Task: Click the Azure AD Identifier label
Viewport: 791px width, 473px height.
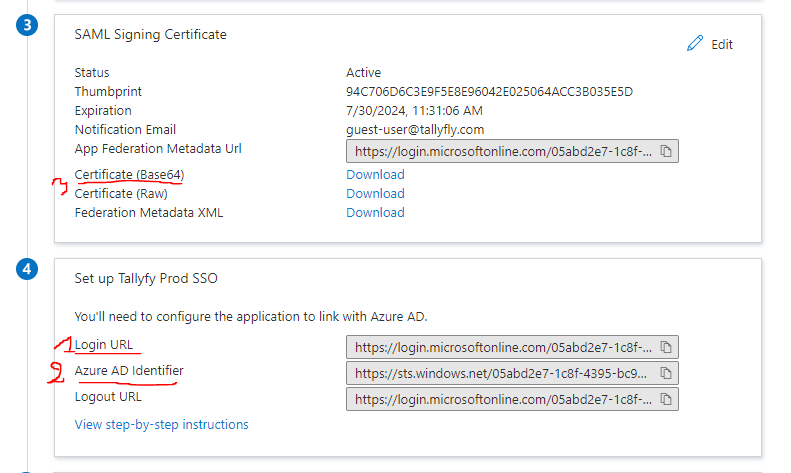Action: coord(129,371)
